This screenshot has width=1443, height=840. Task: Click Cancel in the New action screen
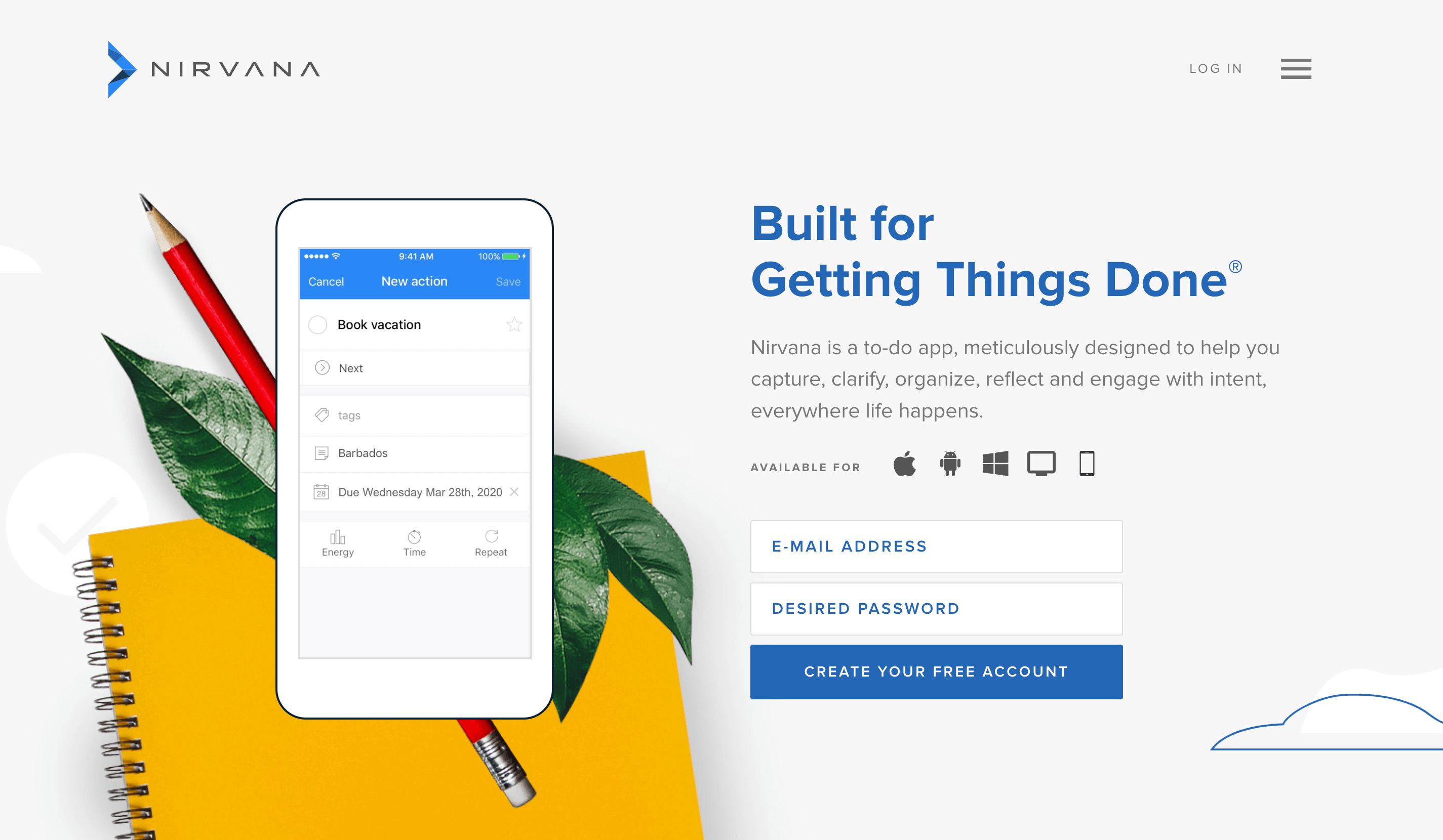coord(326,281)
